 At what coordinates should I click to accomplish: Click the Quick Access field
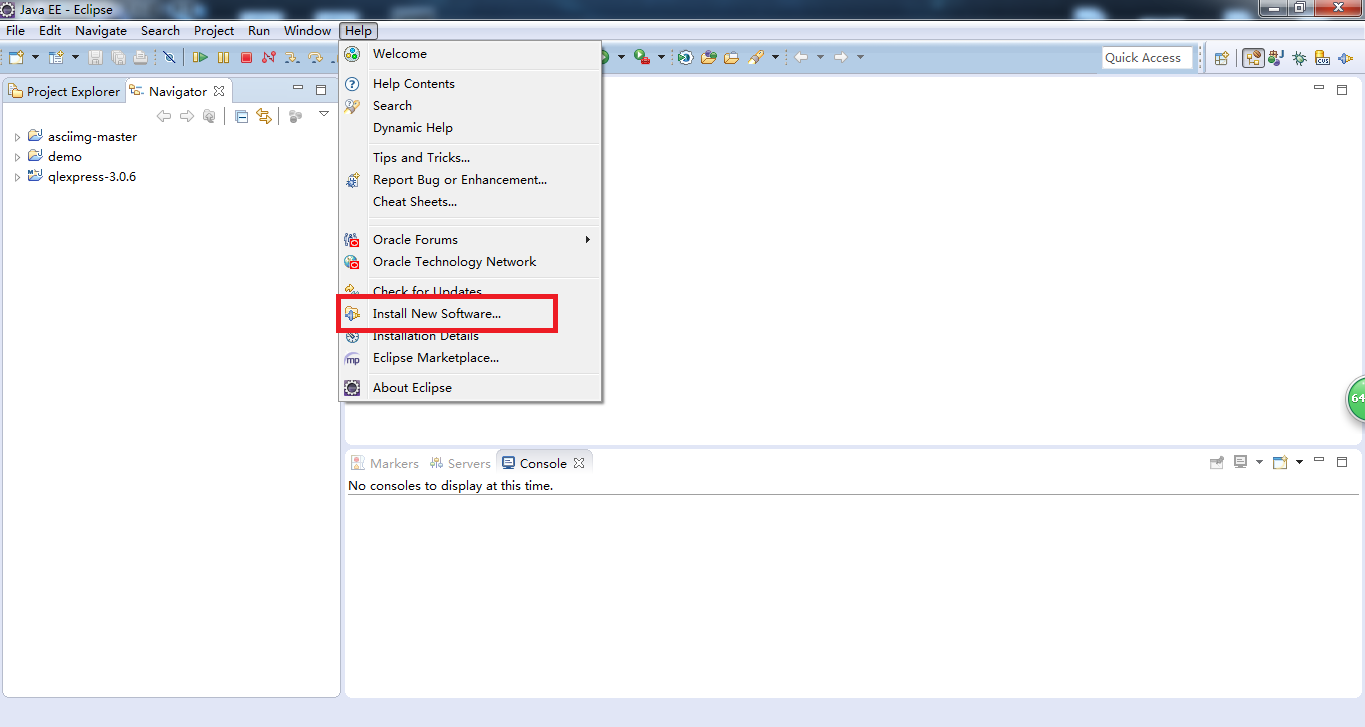tap(1148, 58)
